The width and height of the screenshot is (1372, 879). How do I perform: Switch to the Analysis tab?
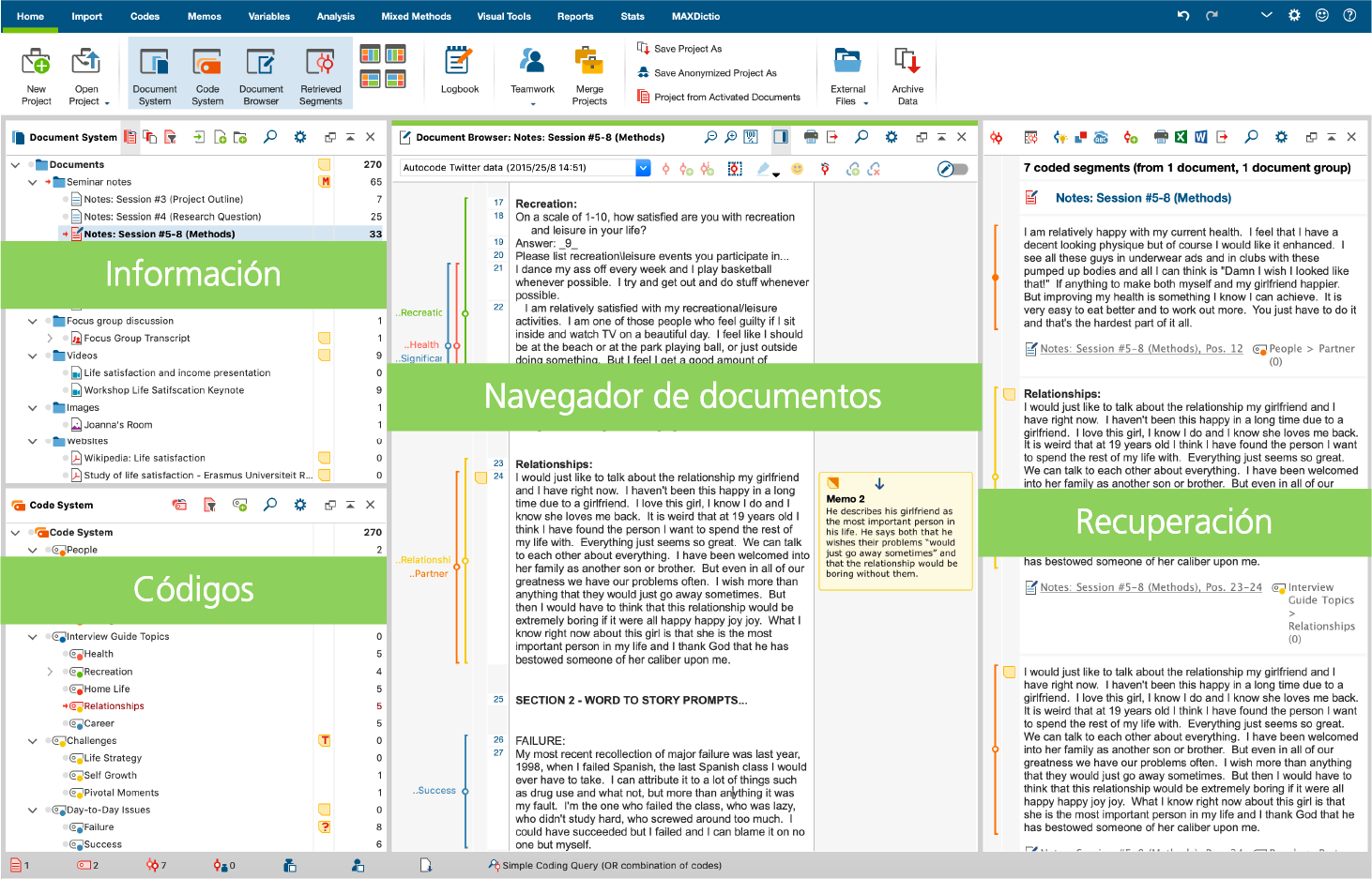[335, 16]
